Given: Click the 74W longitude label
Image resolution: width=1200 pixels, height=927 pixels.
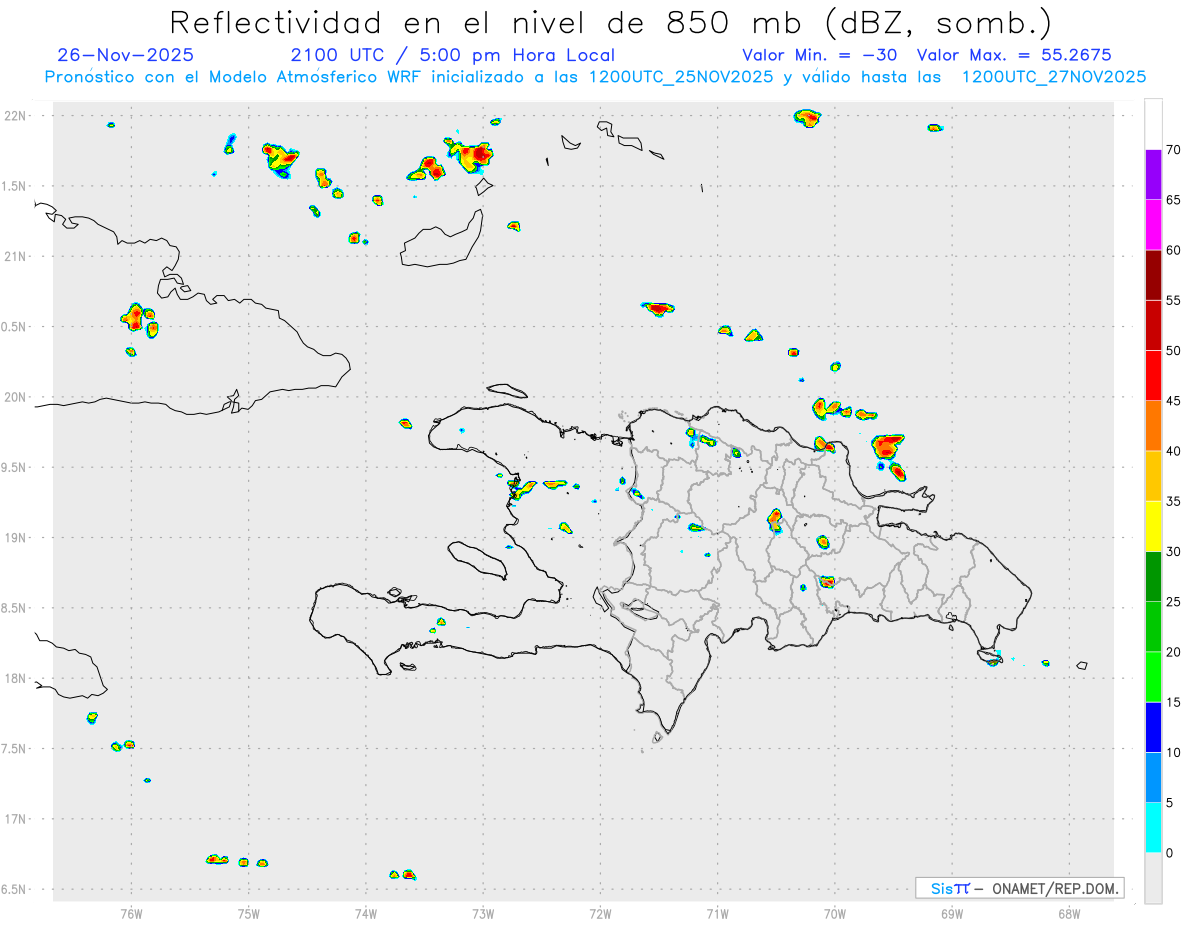Looking at the screenshot, I should (366, 913).
